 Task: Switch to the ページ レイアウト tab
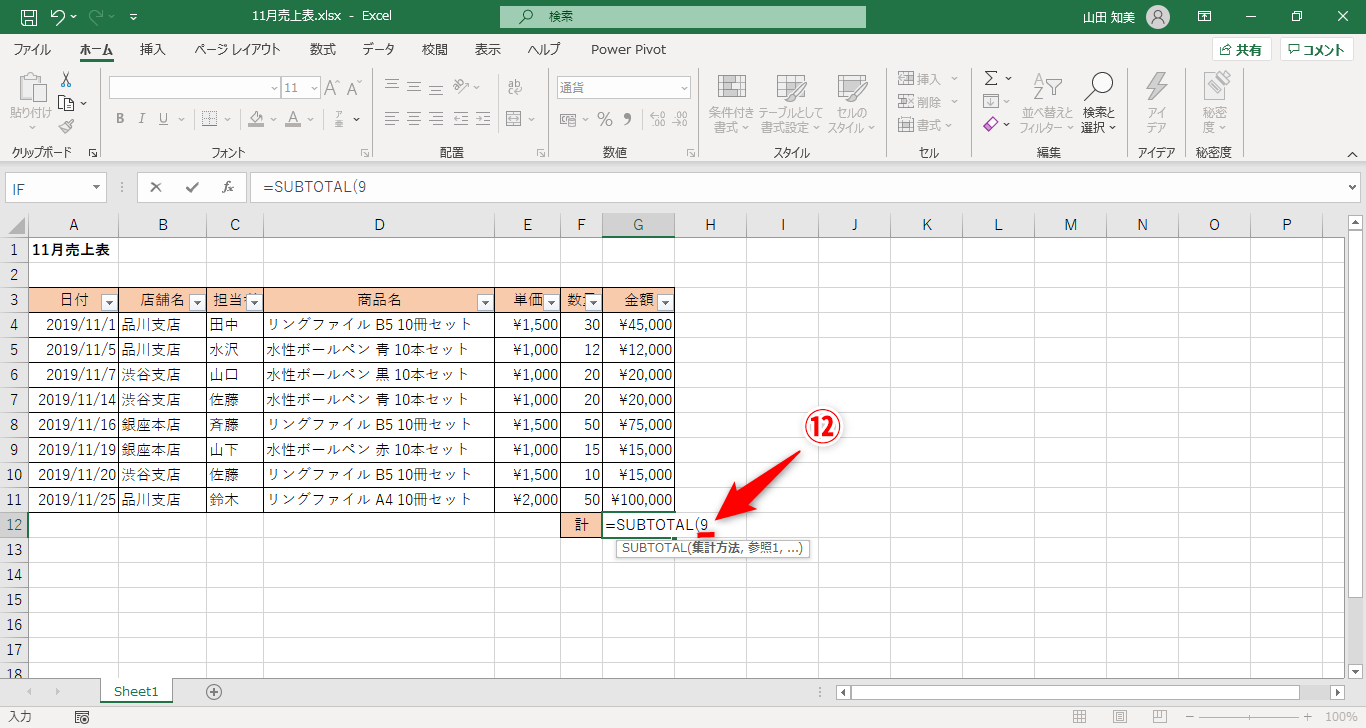[x=237, y=49]
